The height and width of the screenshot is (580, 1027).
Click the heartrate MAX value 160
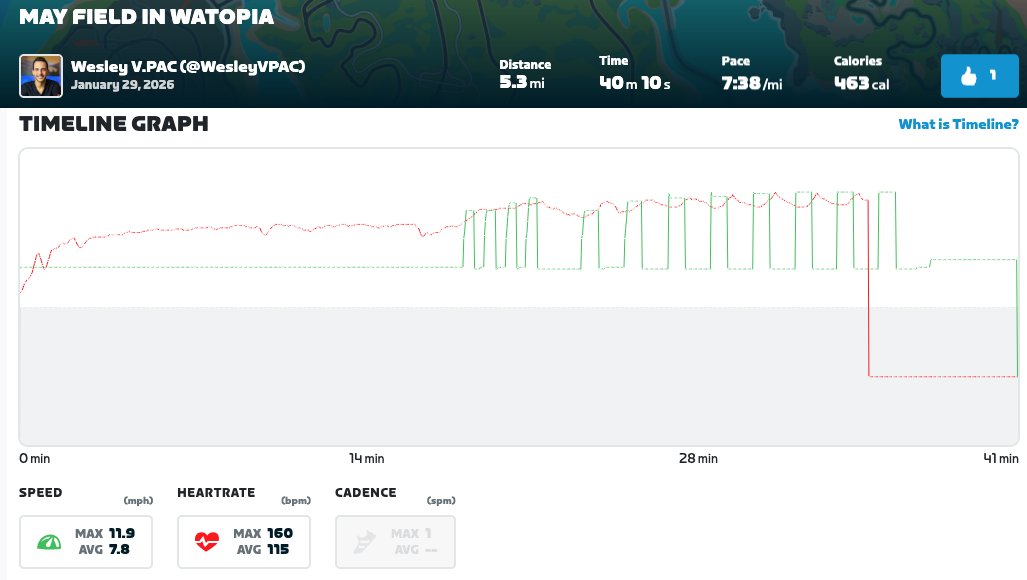(280, 534)
